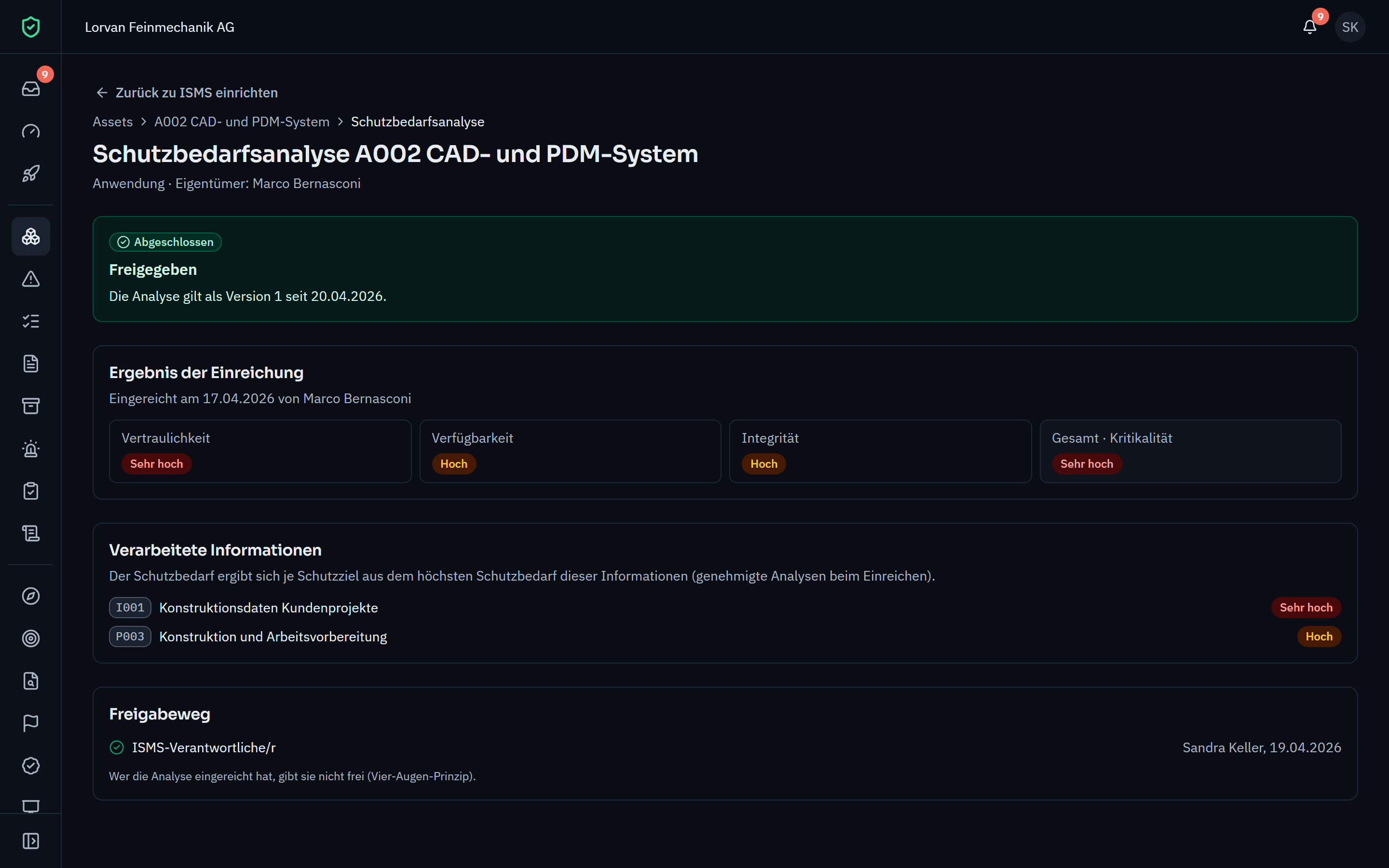Go back to ISMS einrichten
Image resolution: width=1389 pixels, height=868 pixels.
187,93
